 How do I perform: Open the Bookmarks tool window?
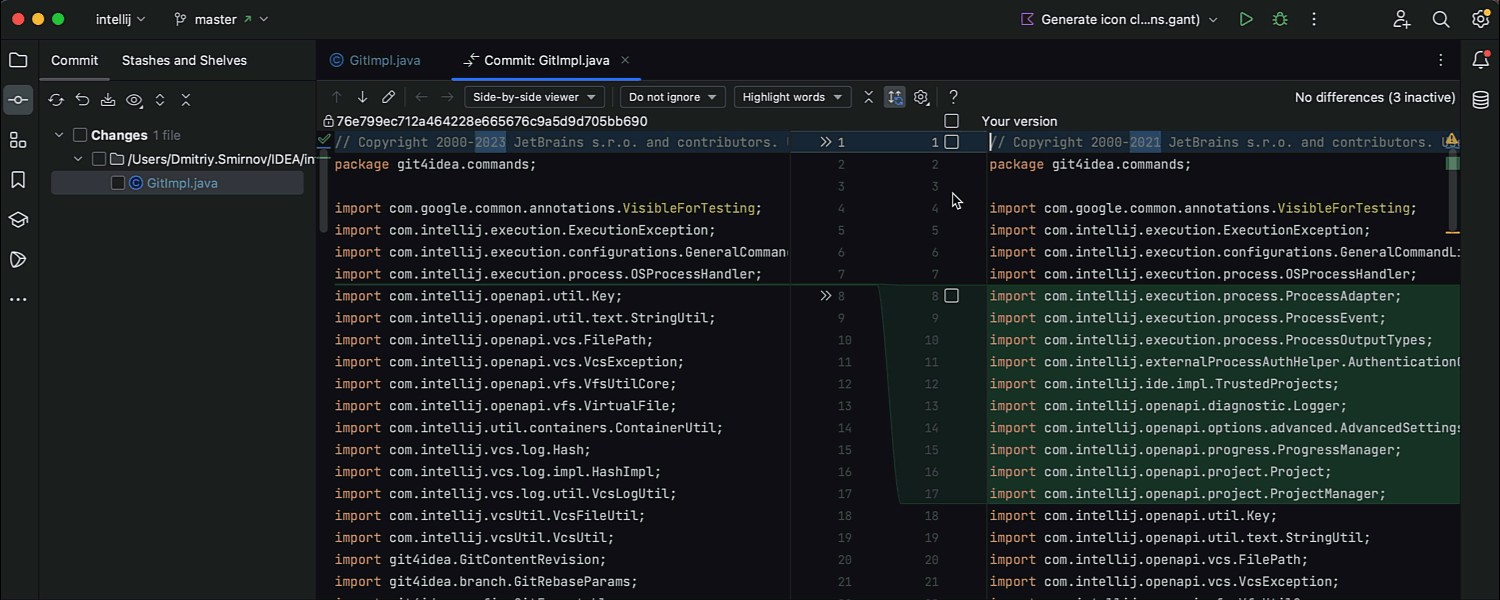click(18, 180)
